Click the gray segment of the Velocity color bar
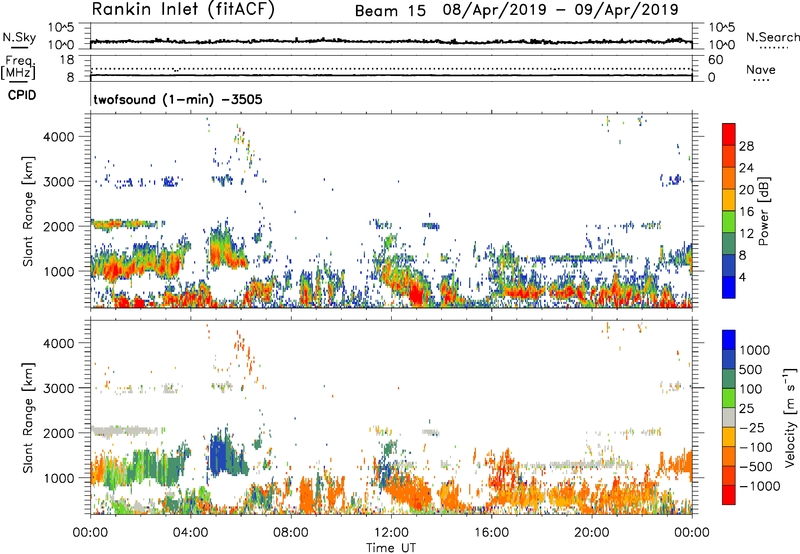This screenshot has width=800, height=554. [x=729, y=417]
